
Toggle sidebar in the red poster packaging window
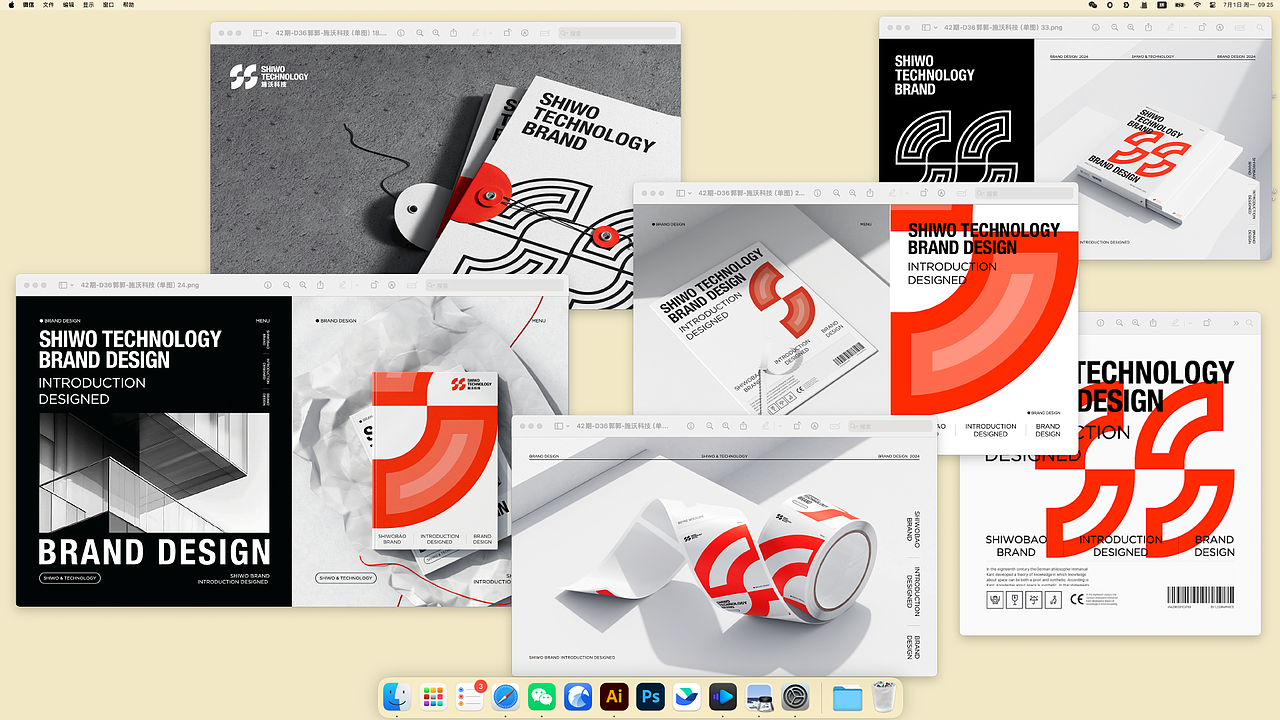[681, 192]
